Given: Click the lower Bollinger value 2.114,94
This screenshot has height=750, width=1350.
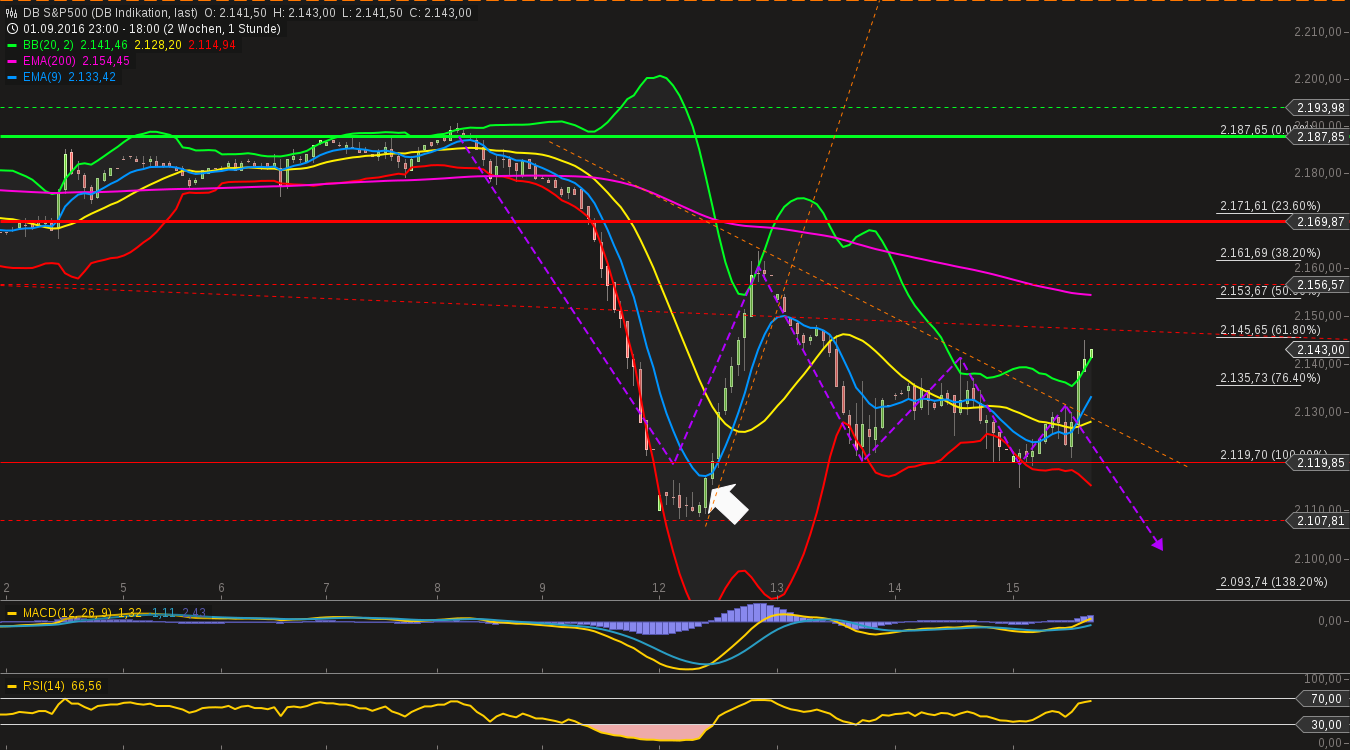Looking at the screenshot, I should pos(212,45).
